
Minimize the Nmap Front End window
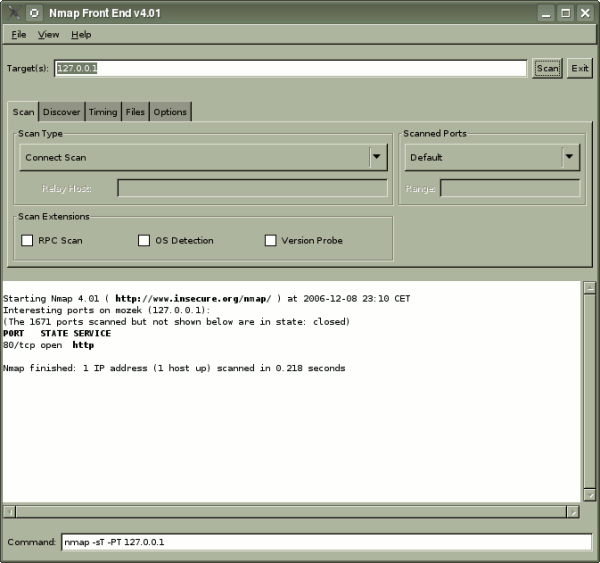point(546,13)
